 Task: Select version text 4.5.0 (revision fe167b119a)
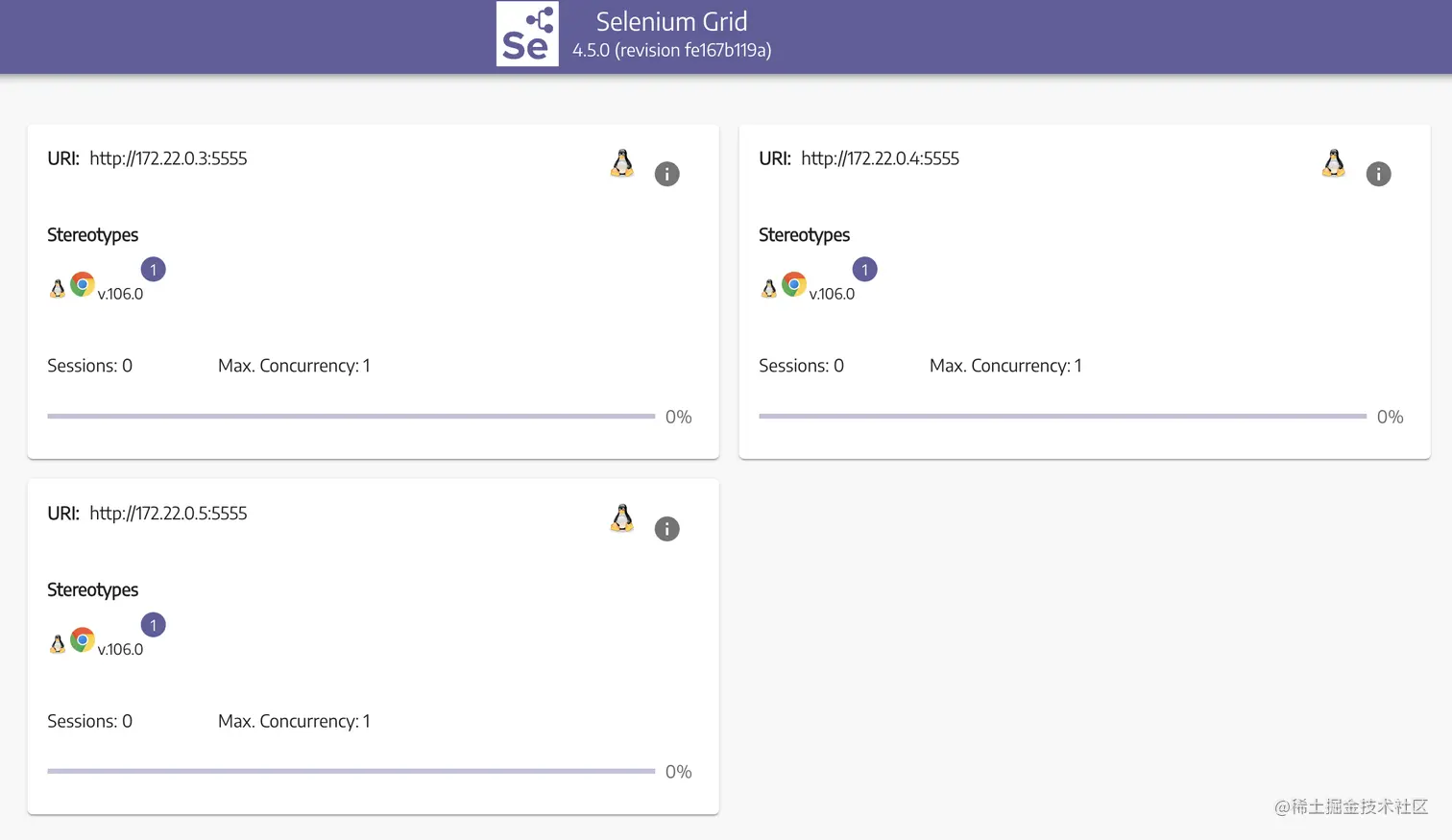coord(672,50)
